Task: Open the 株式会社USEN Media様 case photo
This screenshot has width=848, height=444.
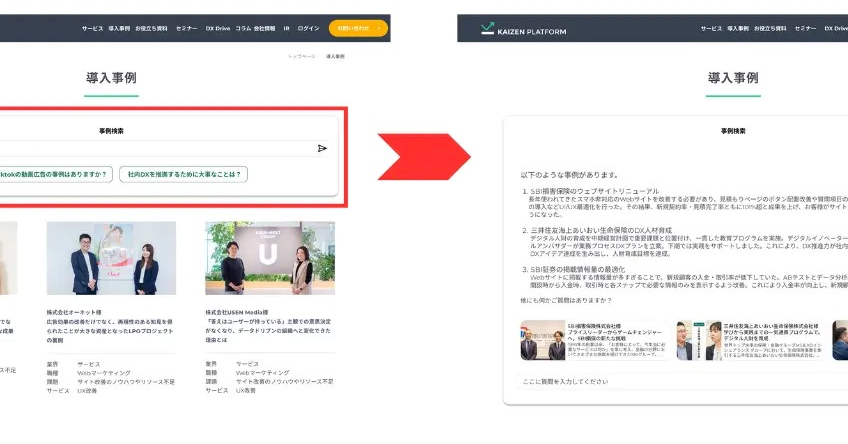Action: [270, 258]
